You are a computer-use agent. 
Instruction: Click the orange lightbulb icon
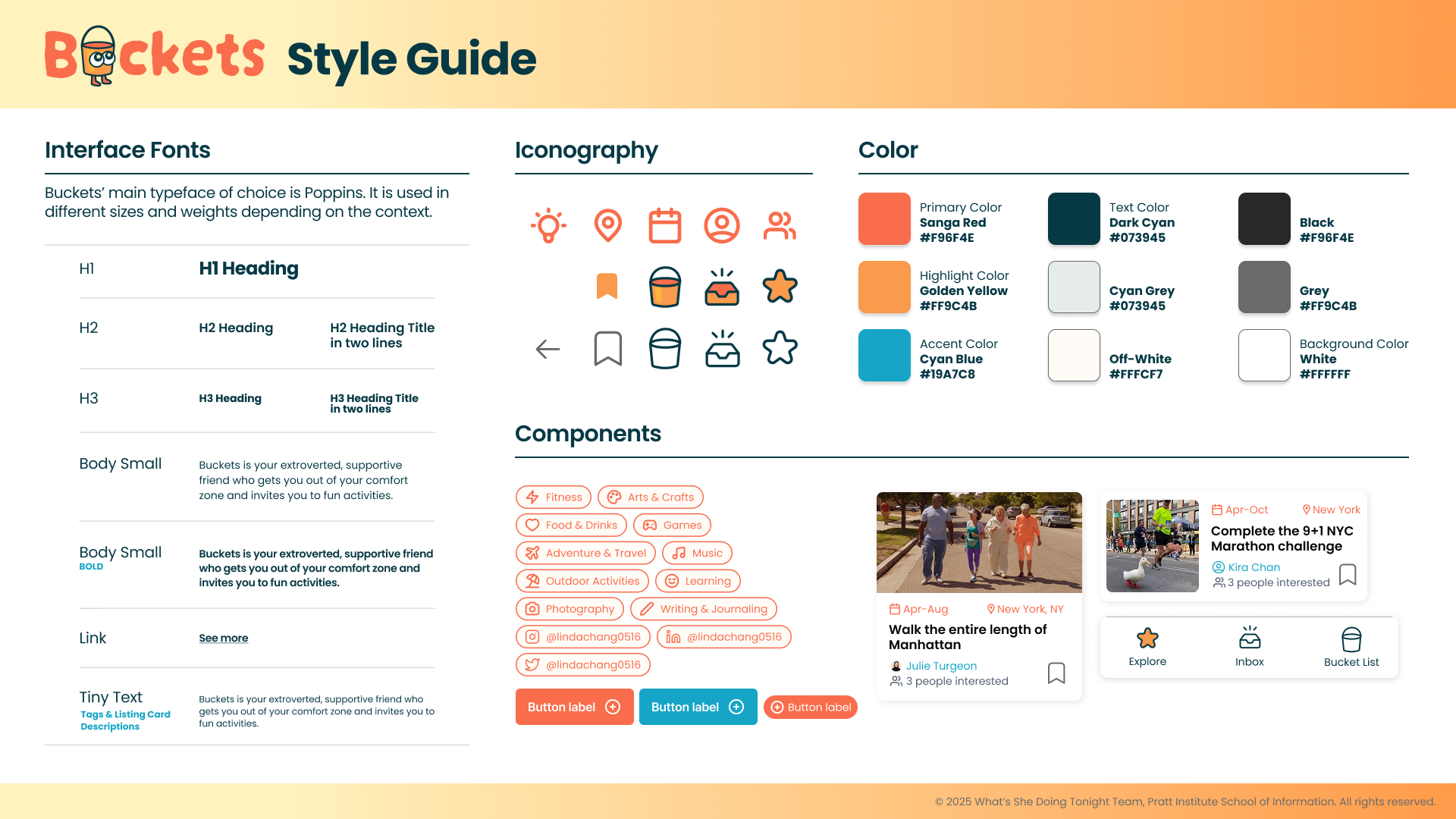(548, 225)
